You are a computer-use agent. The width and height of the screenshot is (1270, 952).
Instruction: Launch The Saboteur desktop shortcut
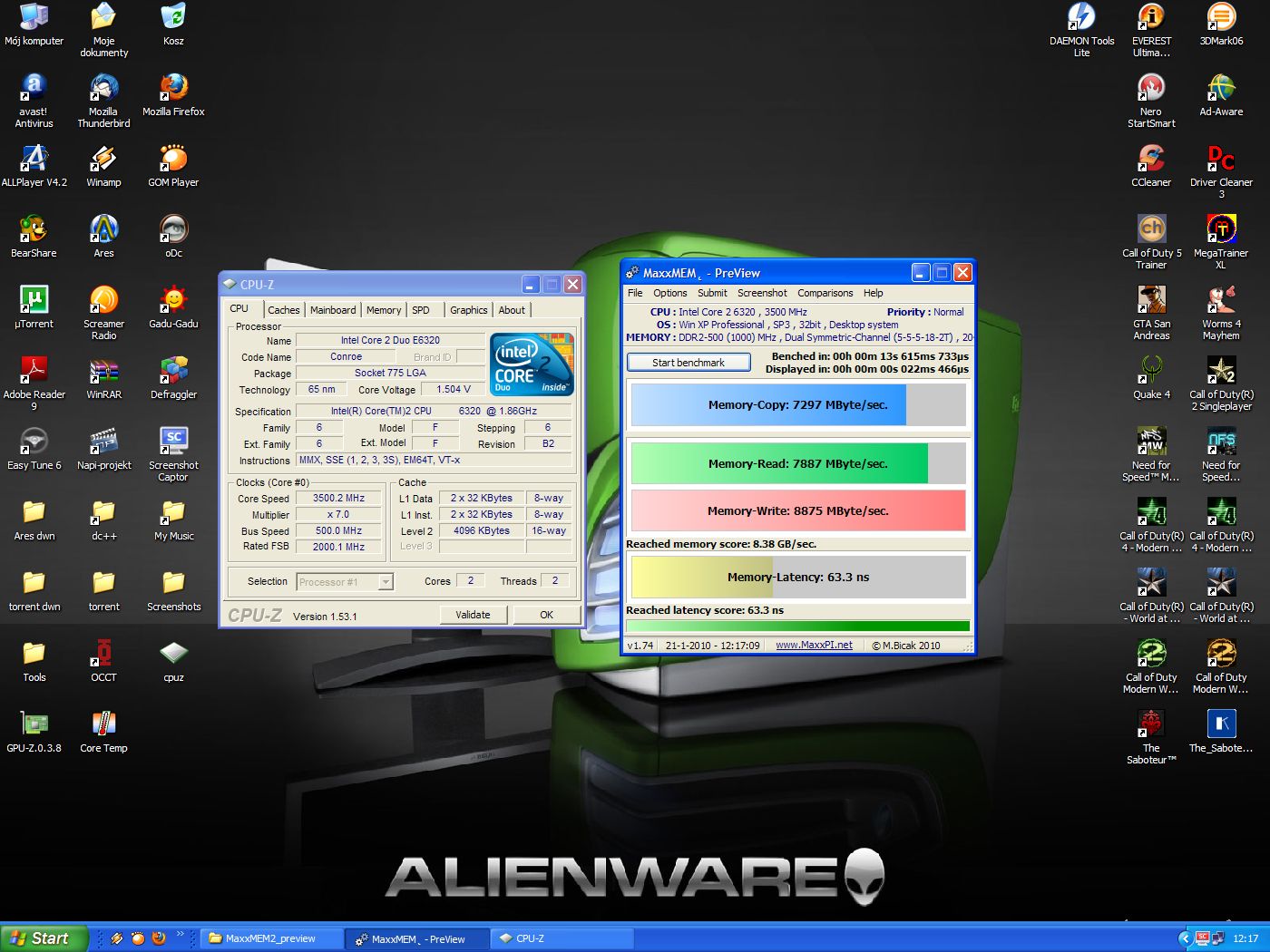[x=1151, y=737]
